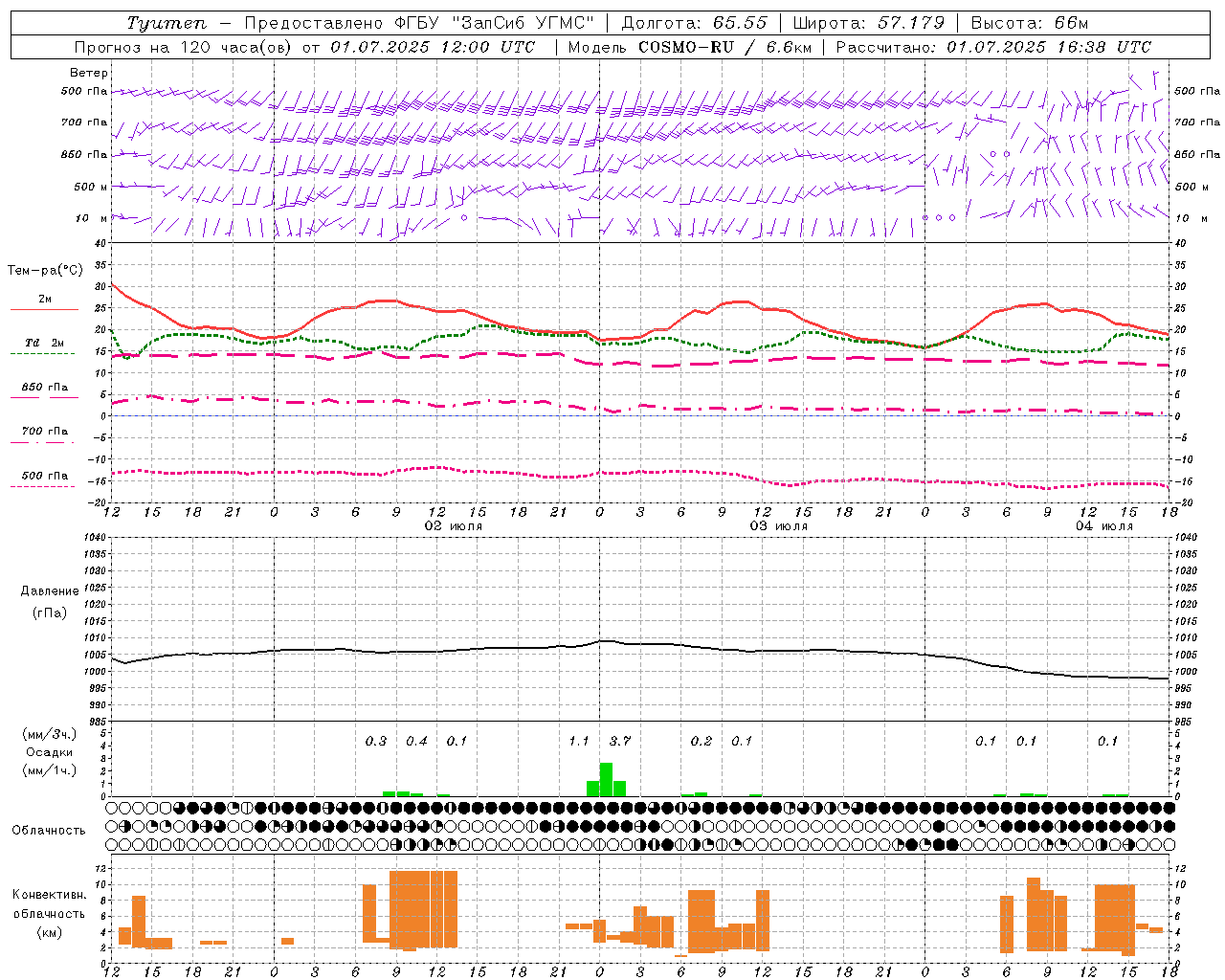Viewport: 1225px width, 980px height.
Task: Click the "0.3" precipitation amount value
Action: [376, 741]
